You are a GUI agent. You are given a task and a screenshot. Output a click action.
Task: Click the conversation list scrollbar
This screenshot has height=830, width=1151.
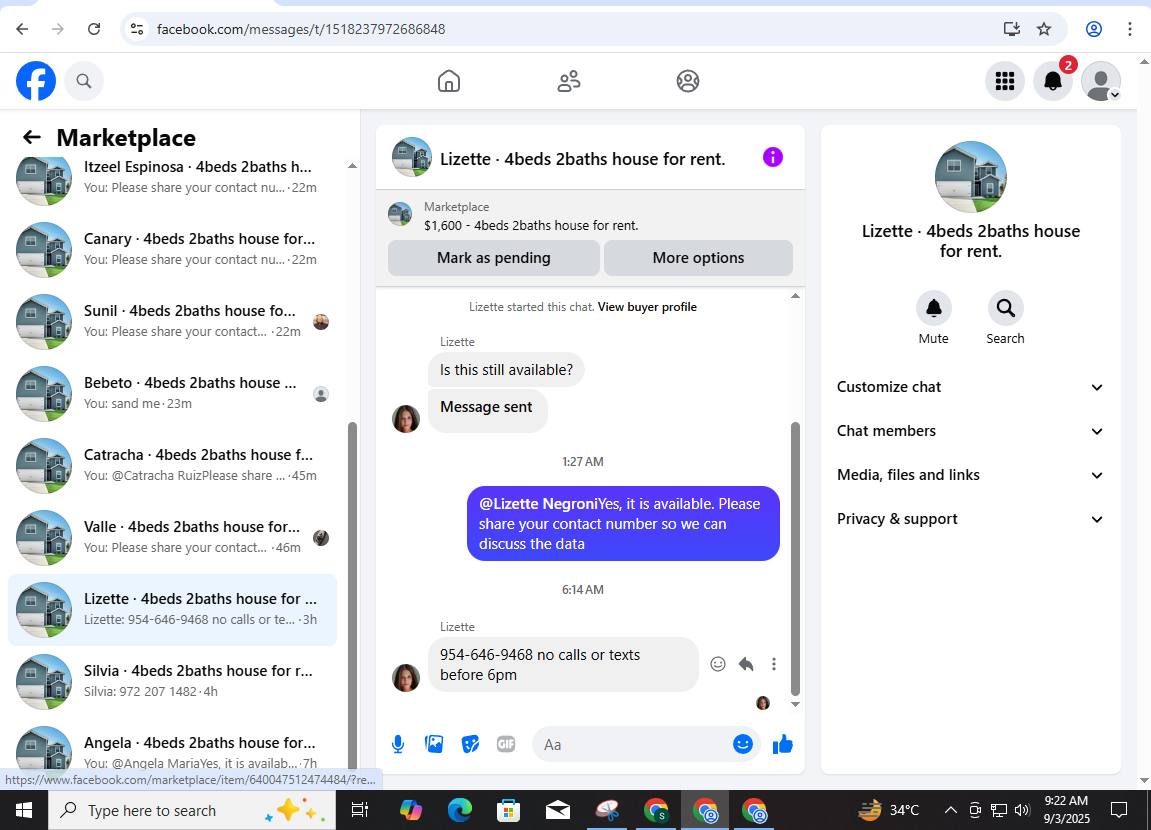tap(352, 594)
